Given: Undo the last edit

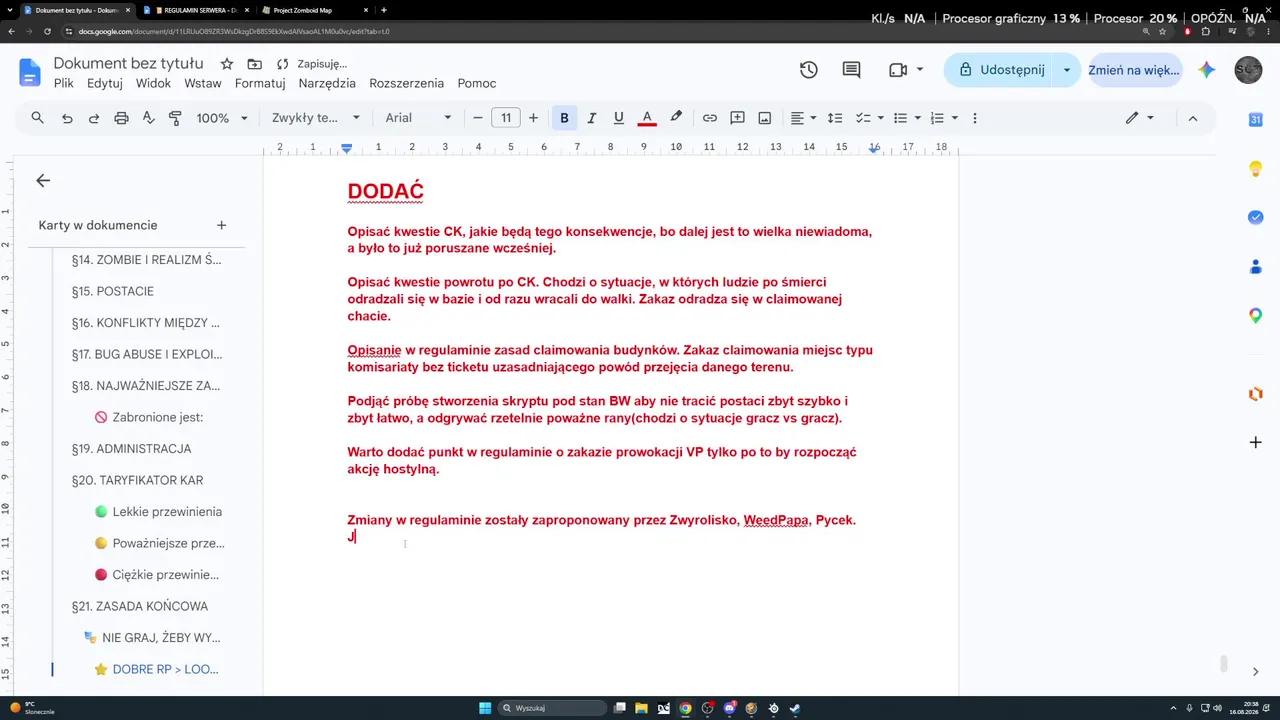Looking at the screenshot, I should pos(67,118).
